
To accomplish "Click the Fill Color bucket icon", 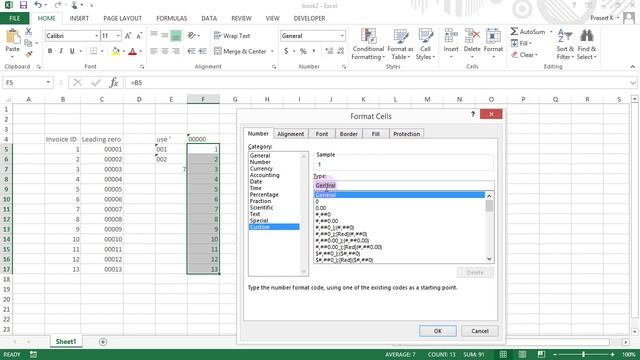I will (116, 51).
